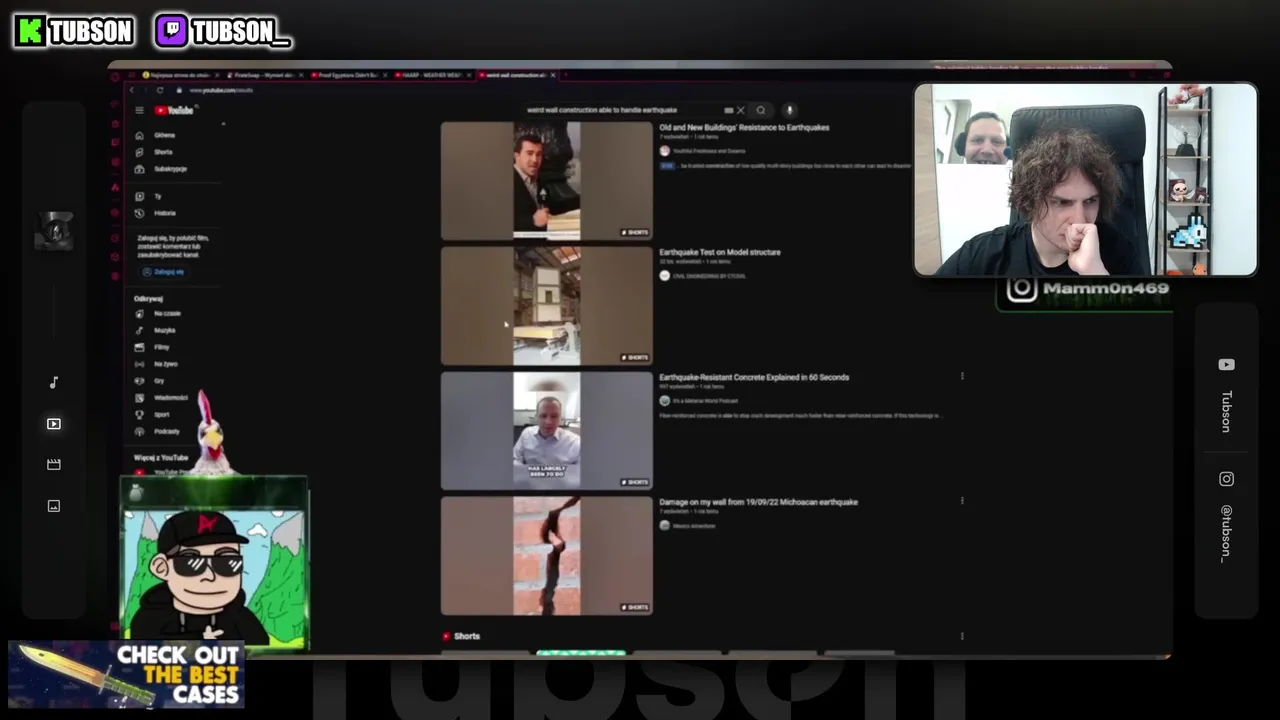Click thumbnail of Old and New Buildings video
The width and height of the screenshot is (1280, 720).
tap(546, 181)
